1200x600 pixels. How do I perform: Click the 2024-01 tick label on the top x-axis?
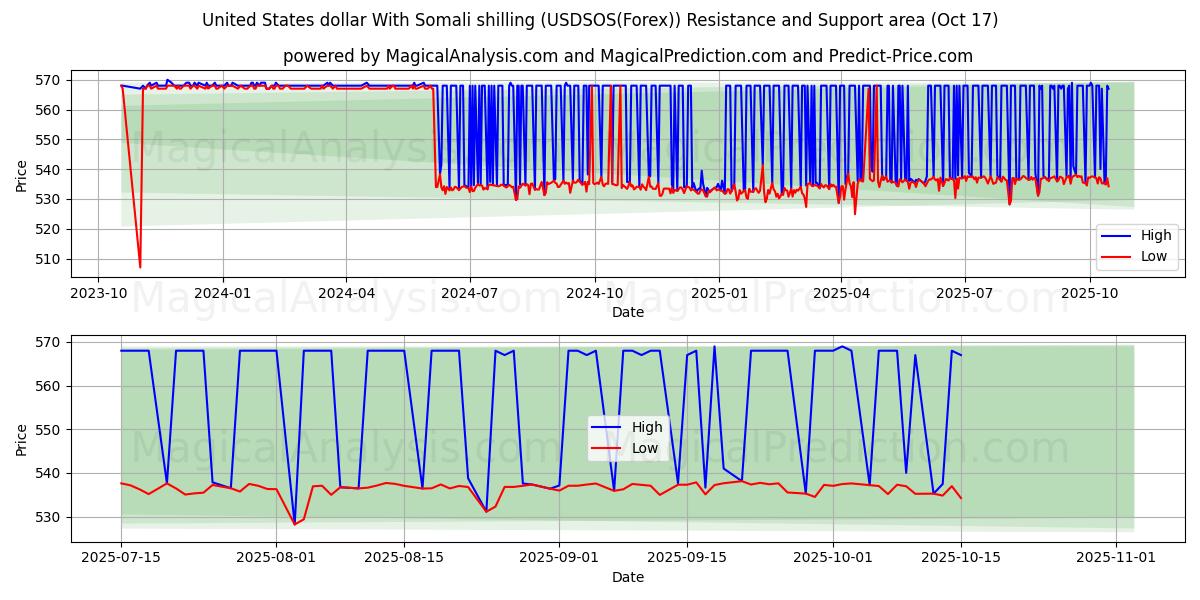(222, 293)
